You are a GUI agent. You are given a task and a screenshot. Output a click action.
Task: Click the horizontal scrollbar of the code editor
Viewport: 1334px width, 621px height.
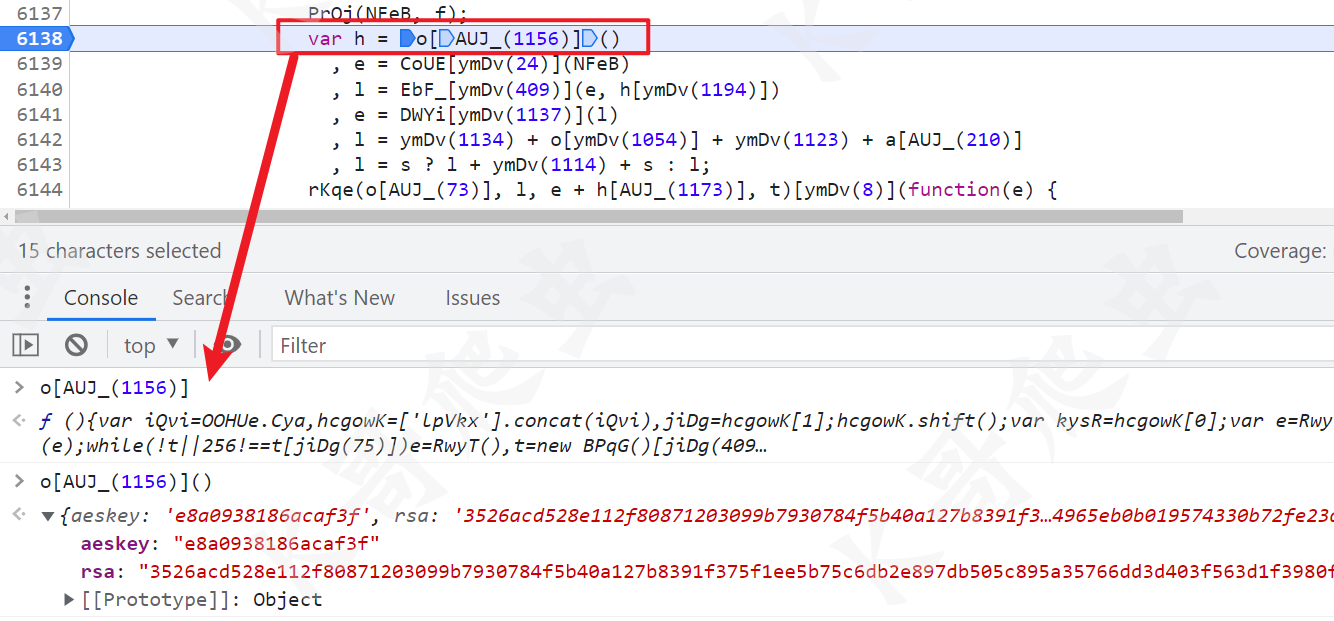click(599, 216)
